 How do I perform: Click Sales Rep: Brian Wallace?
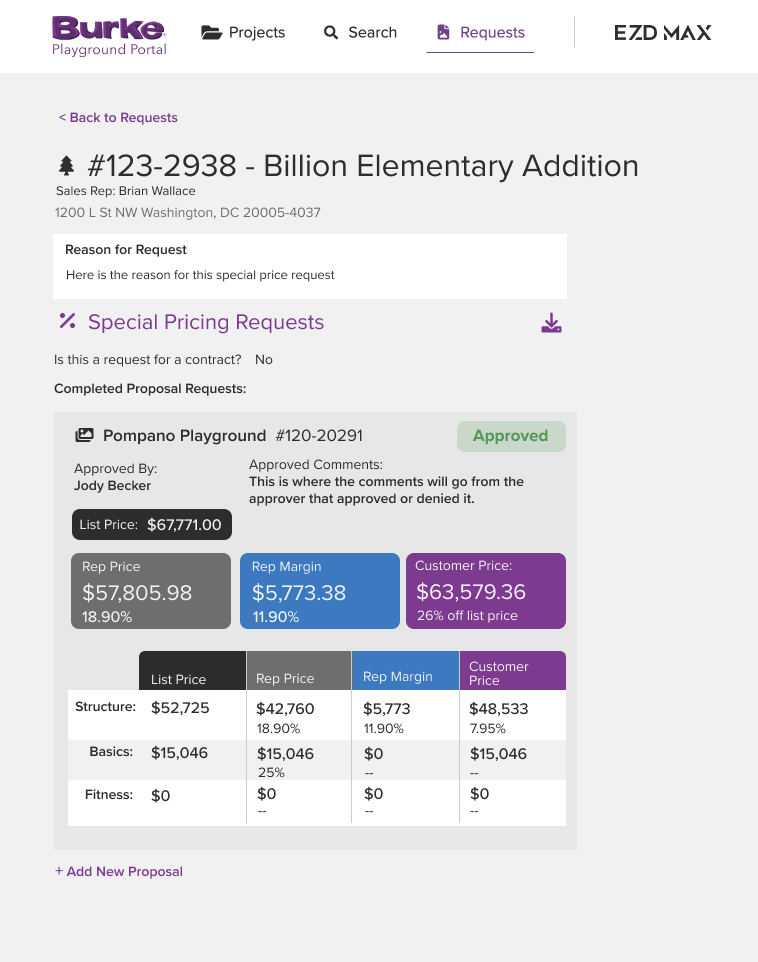(x=126, y=191)
